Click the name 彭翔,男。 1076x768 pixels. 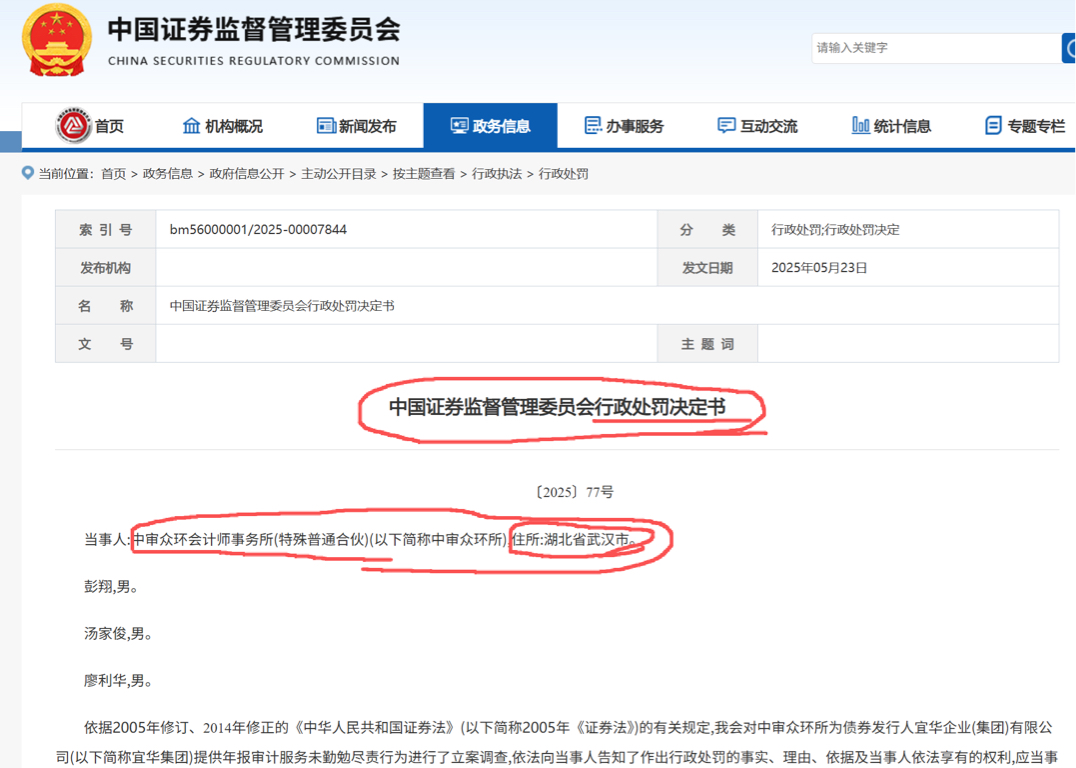[x=110, y=586]
